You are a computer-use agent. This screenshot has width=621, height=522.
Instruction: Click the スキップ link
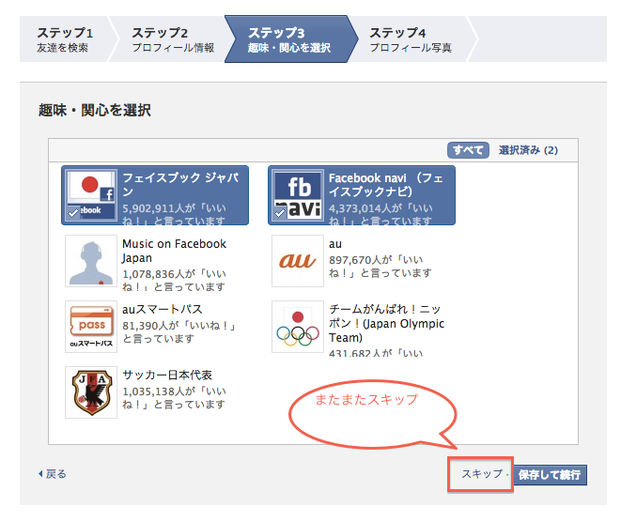click(482, 474)
